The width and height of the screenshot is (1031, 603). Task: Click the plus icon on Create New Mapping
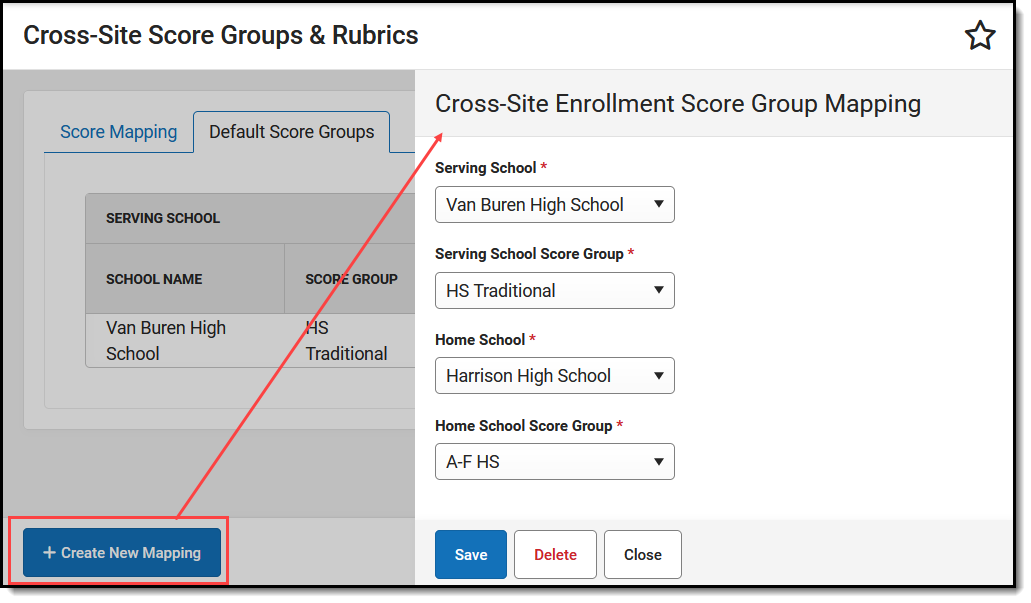[49, 553]
